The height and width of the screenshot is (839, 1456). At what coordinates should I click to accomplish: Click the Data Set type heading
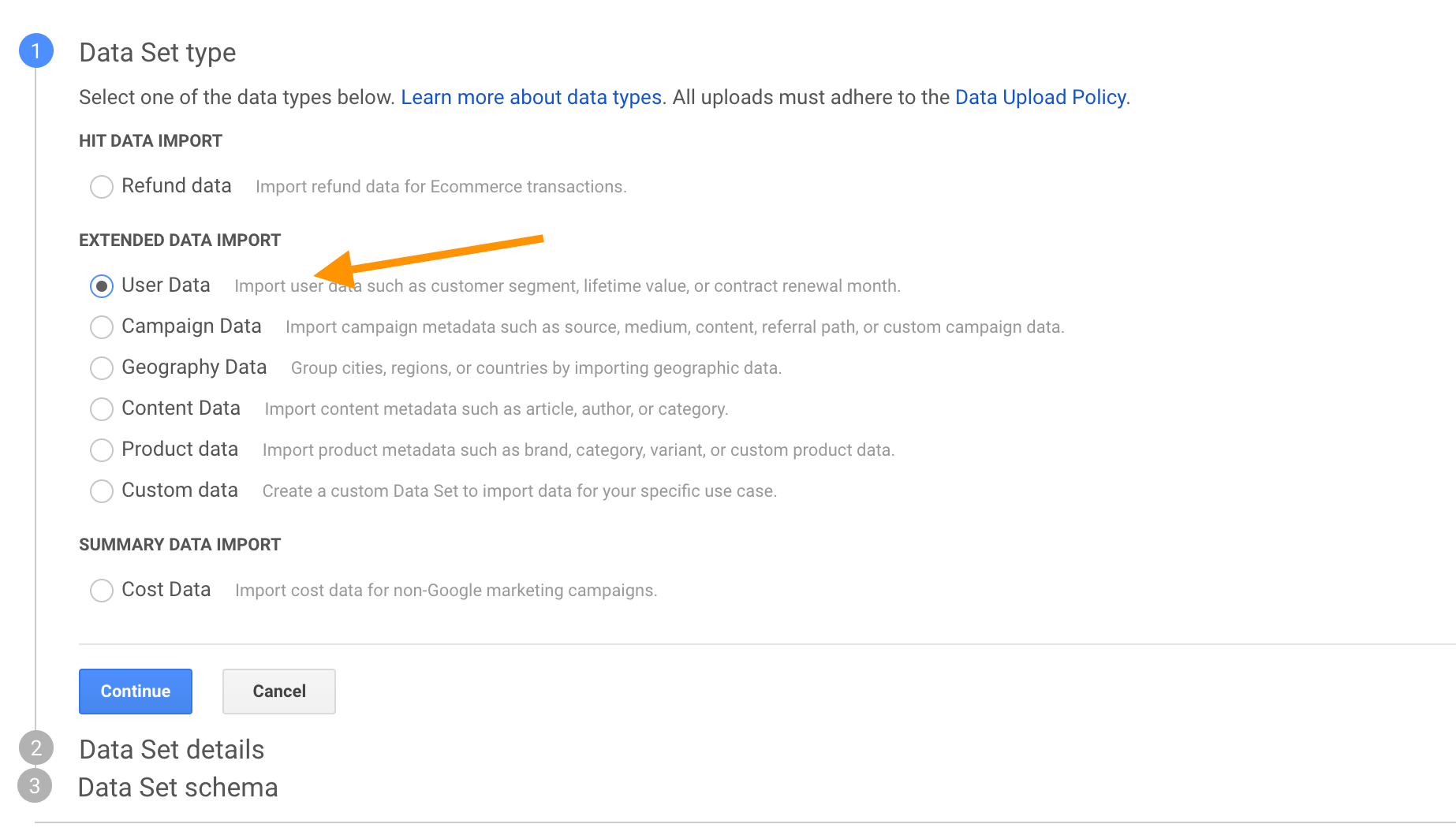point(157,53)
